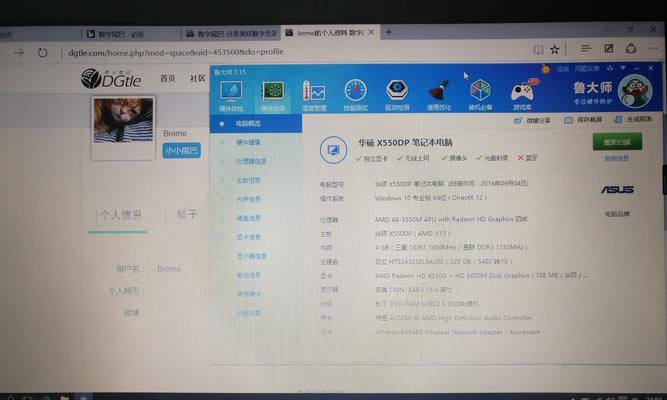Viewport: 667px width, 400px height.
Task: Open Edge hub three-lines icon
Action: tap(586, 49)
